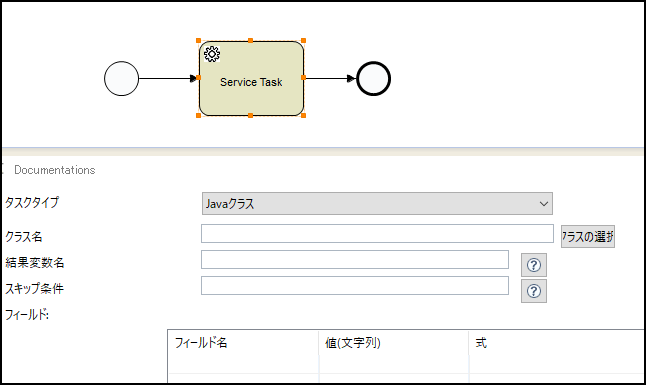Click top-left orange resize handle of task
The height and width of the screenshot is (385, 646).
click(x=199, y=40)
